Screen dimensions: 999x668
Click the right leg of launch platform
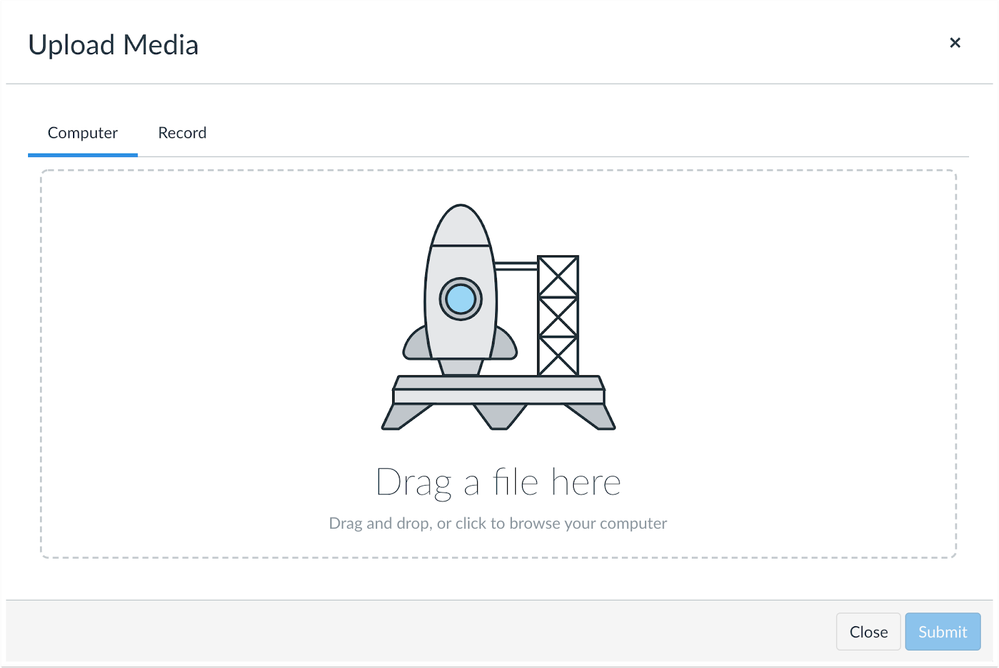pyautogui.click(x=590, y=417)
